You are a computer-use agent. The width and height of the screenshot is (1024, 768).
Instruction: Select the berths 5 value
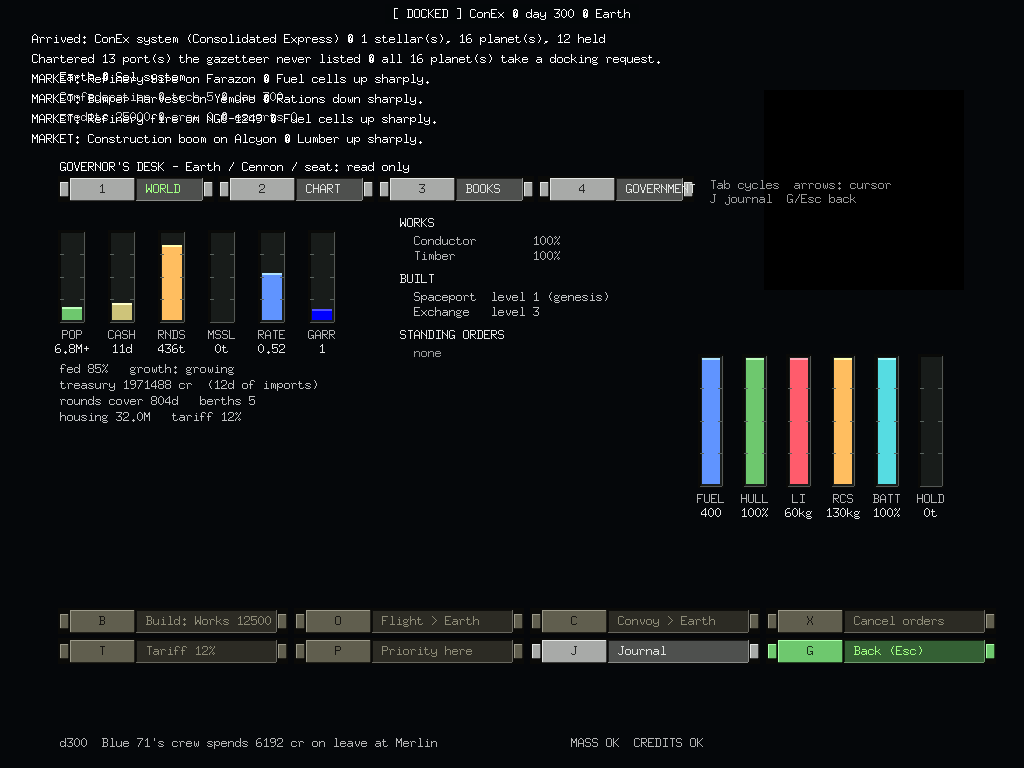[x=227, y=401]
